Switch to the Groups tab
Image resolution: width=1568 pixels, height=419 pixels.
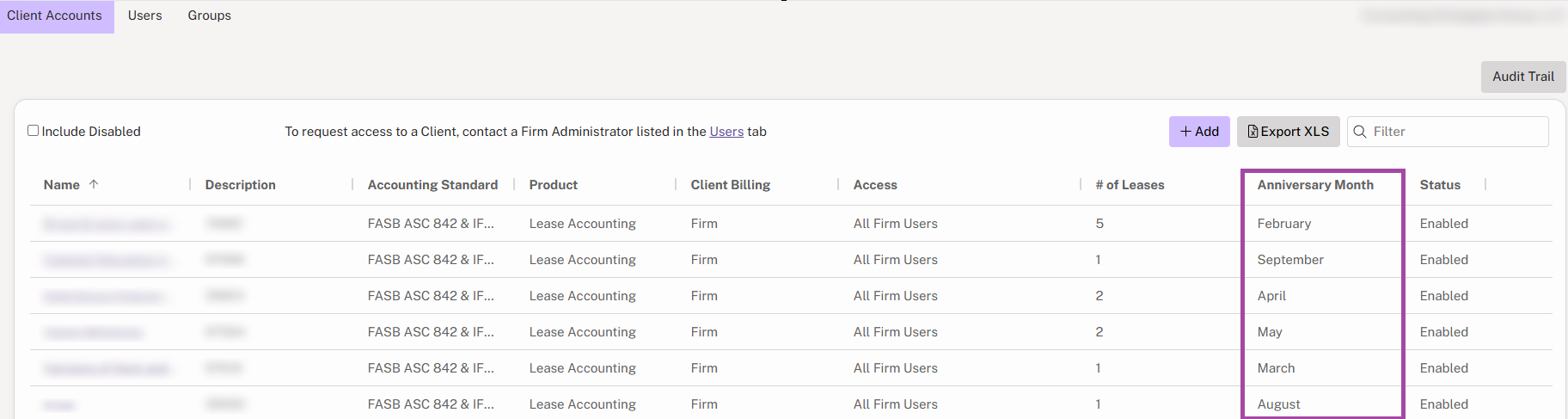pos(209,15)
